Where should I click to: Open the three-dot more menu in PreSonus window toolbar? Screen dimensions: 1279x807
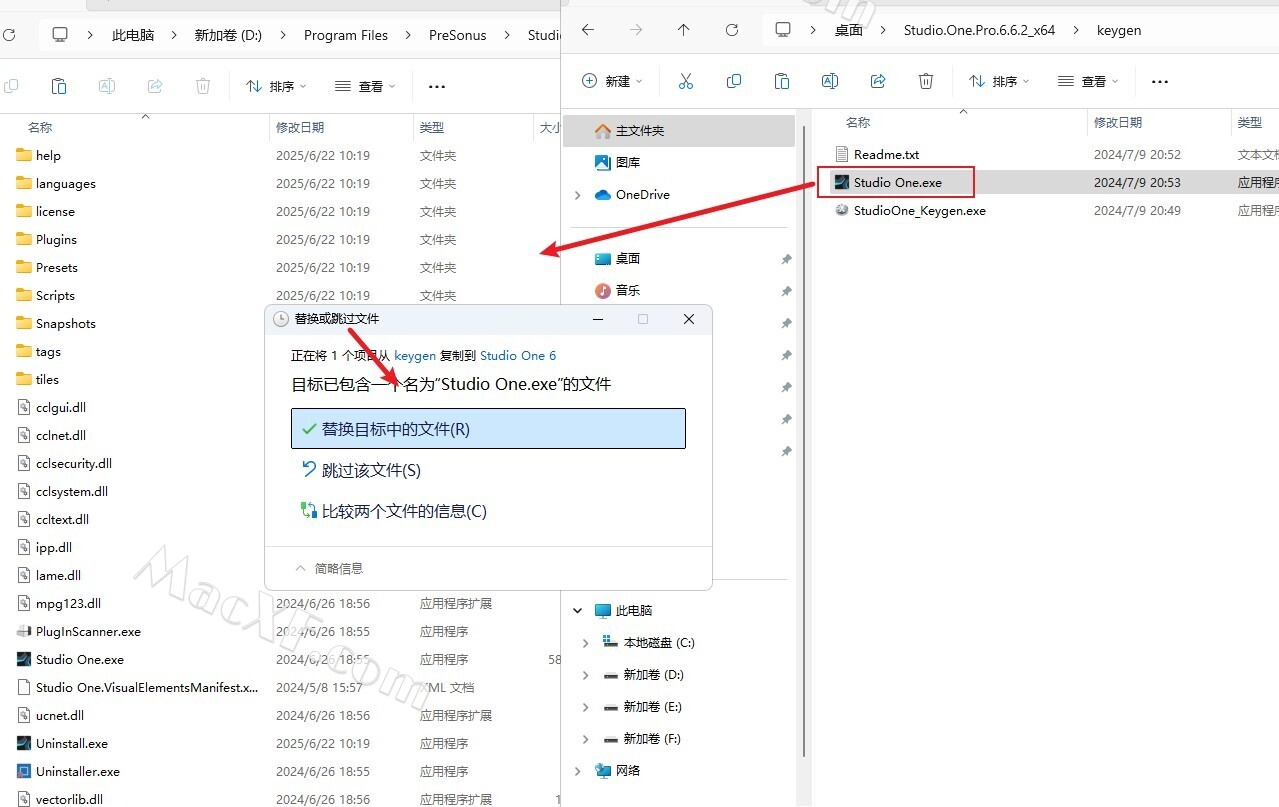tap(437, 87)
